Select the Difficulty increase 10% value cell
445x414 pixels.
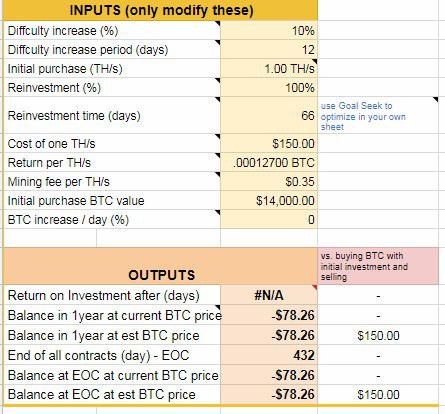pos(269,30)
